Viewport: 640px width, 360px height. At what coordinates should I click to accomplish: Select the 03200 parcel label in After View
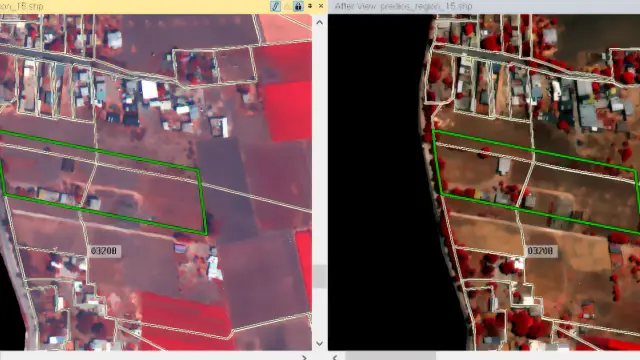tap(540, 251)
